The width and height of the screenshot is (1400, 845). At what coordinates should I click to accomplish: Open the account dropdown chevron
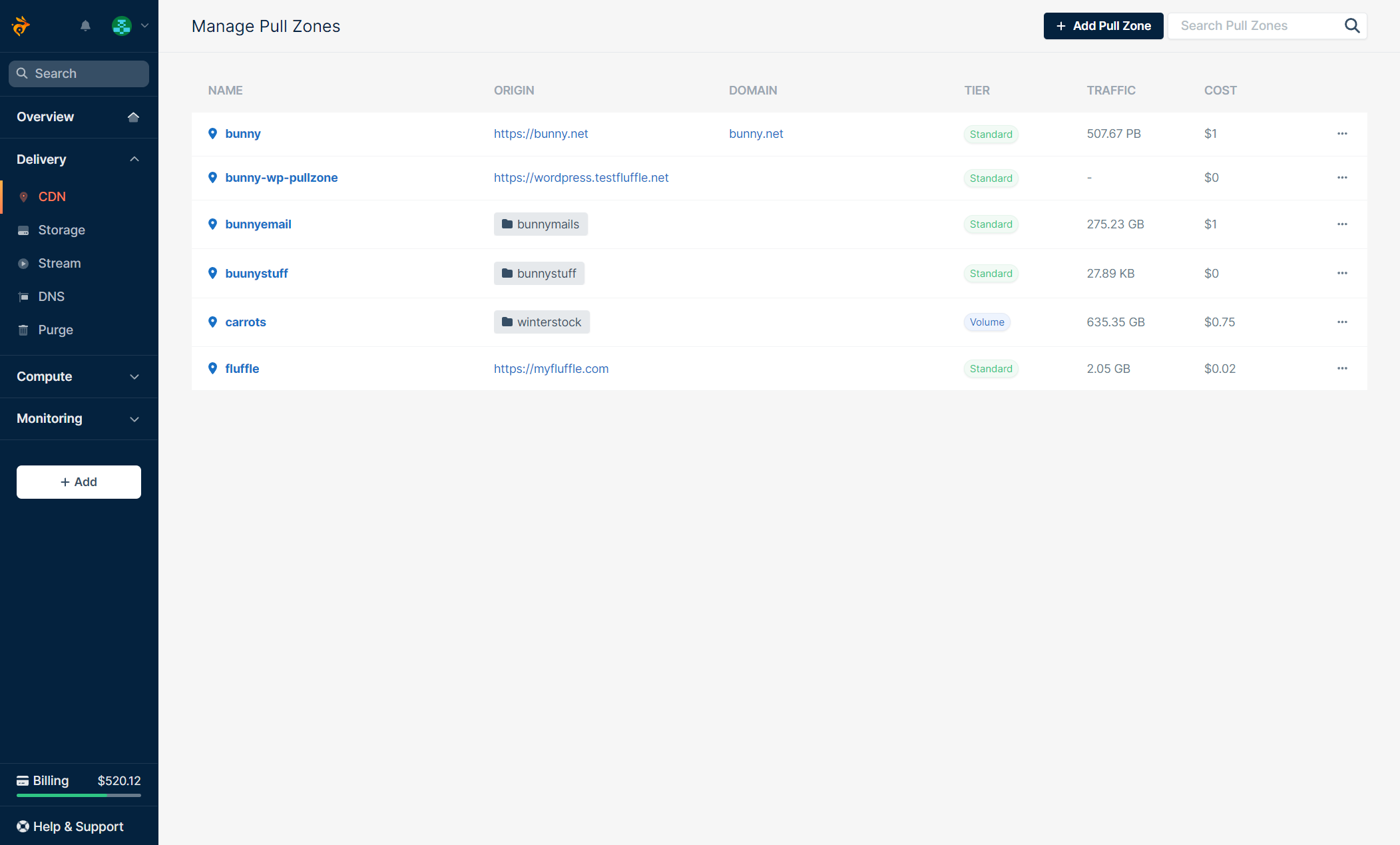[x=144, y=26]
